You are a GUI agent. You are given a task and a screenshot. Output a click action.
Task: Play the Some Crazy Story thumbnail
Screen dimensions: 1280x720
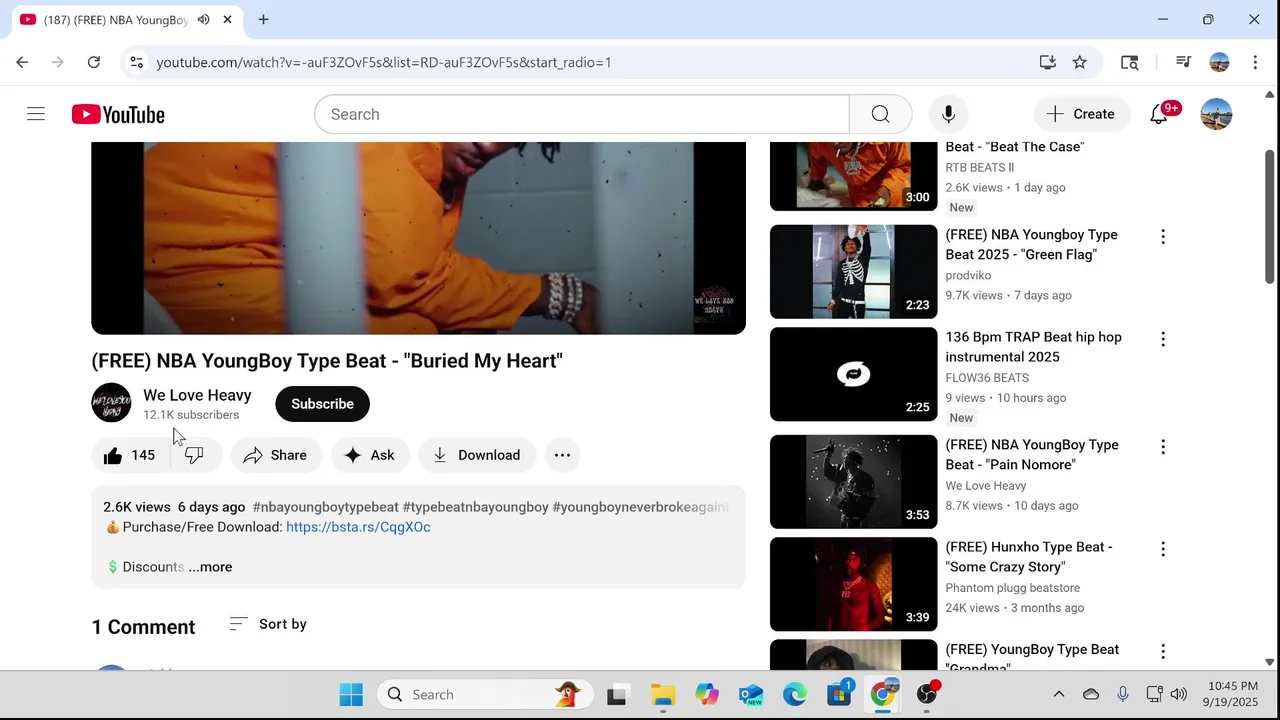[x=853, y=584]
